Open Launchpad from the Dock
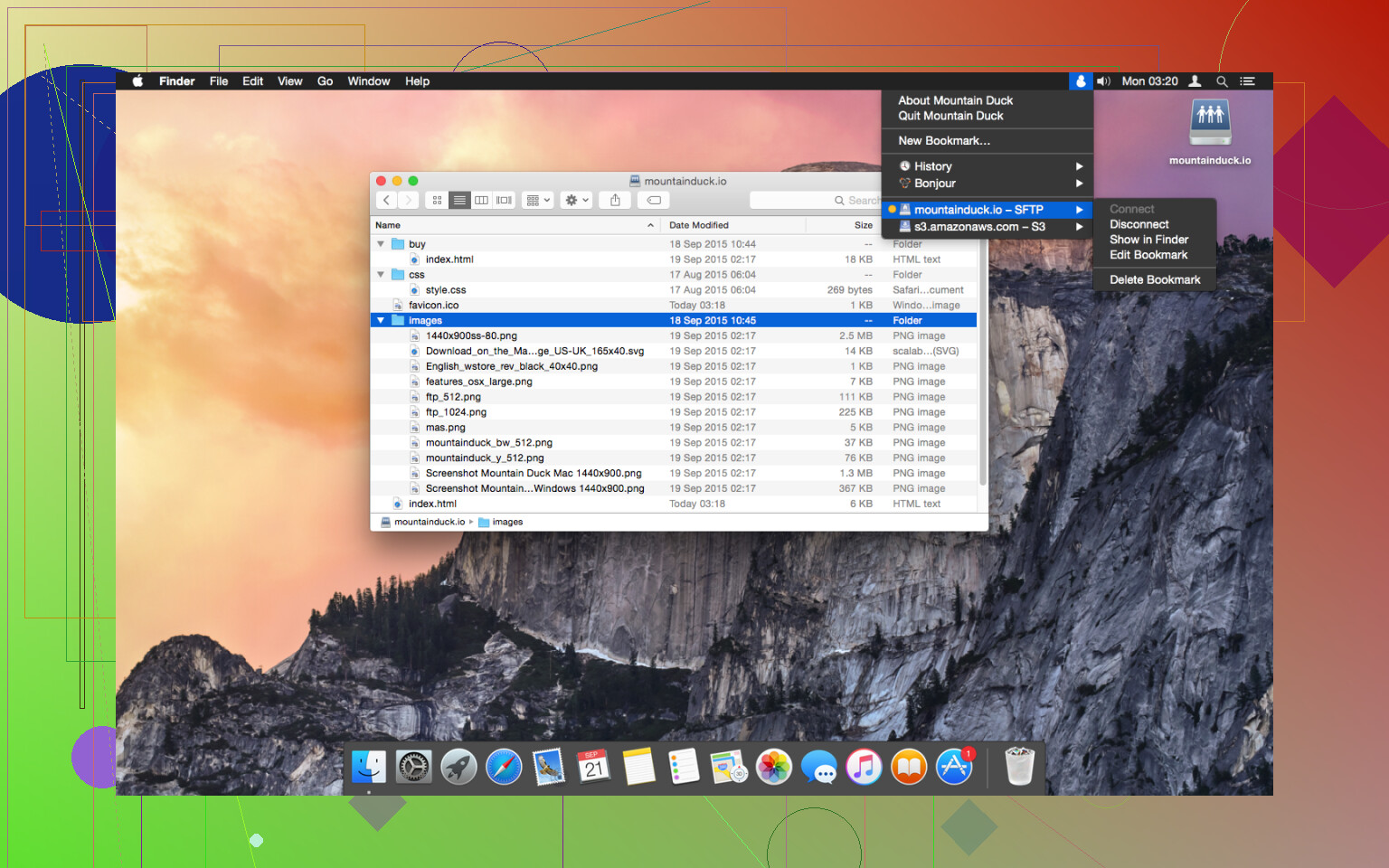Screen dimensions: 1389x868 [x=458, y=768]
